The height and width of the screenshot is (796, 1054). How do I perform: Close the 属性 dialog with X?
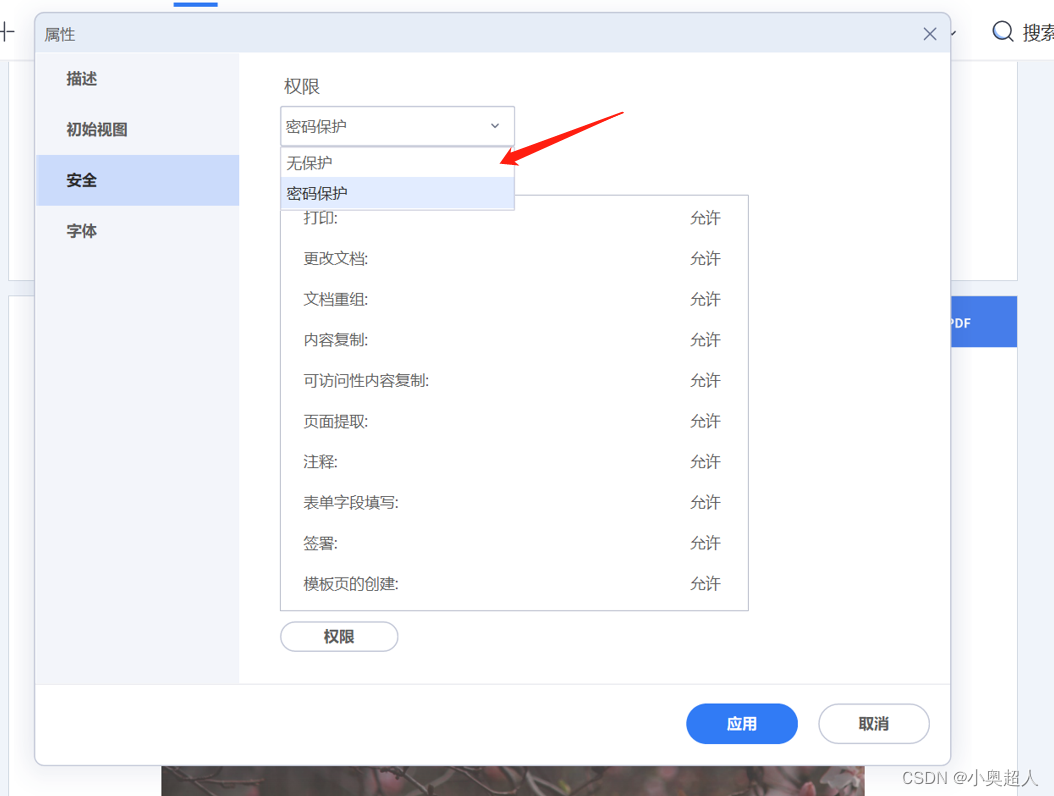pos(930,34)
